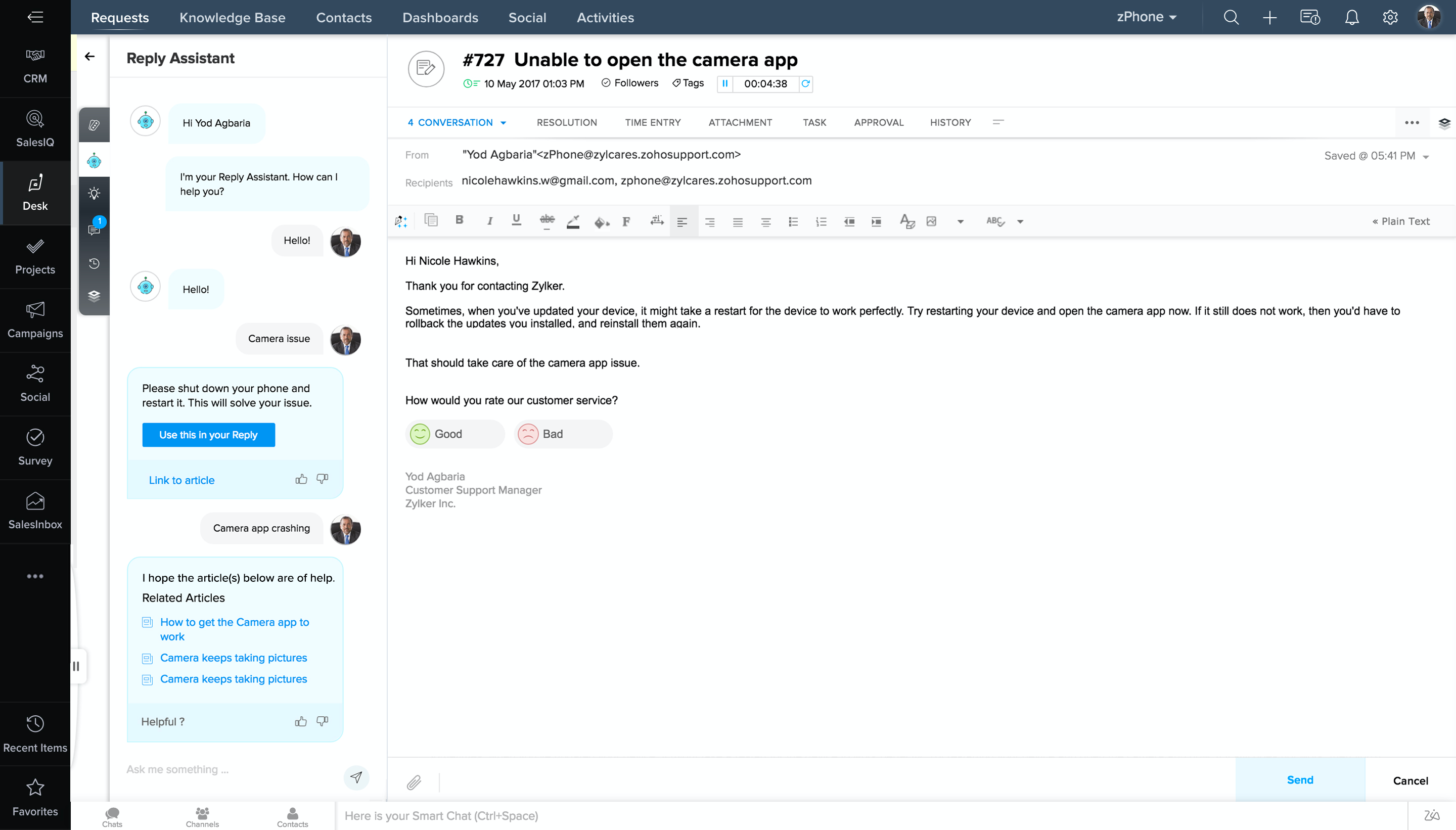Give thumbs up on the Helpful prompt

point(300,721)
